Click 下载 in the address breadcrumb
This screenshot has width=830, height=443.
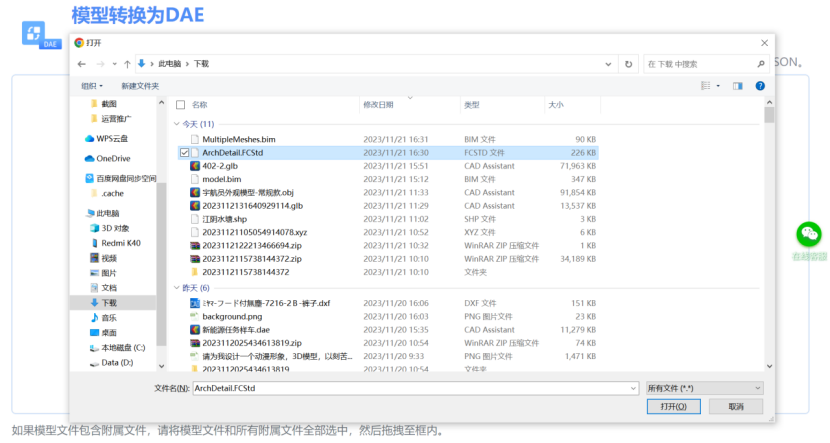point(201,64)
